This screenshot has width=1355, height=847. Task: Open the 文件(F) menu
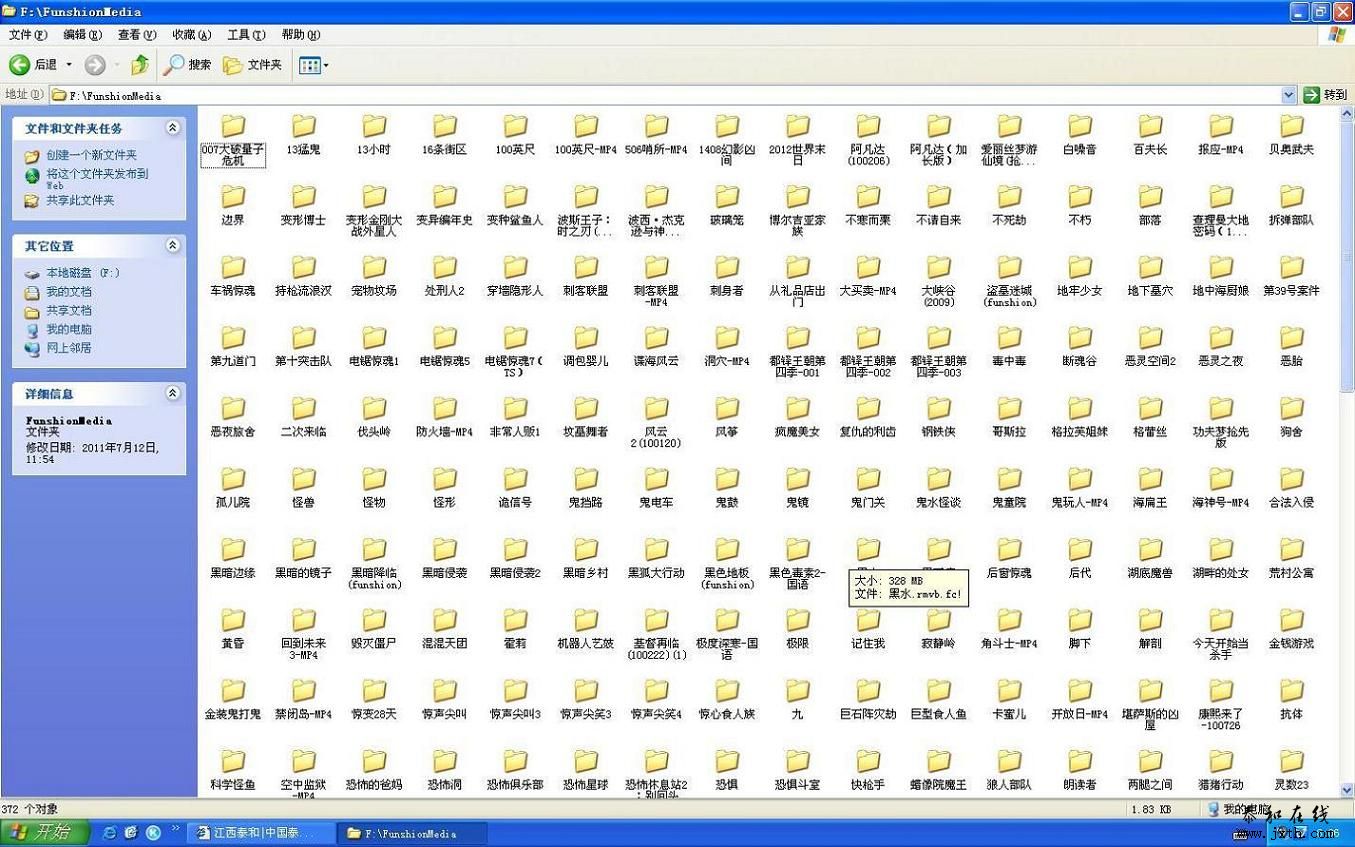point(27,34)
